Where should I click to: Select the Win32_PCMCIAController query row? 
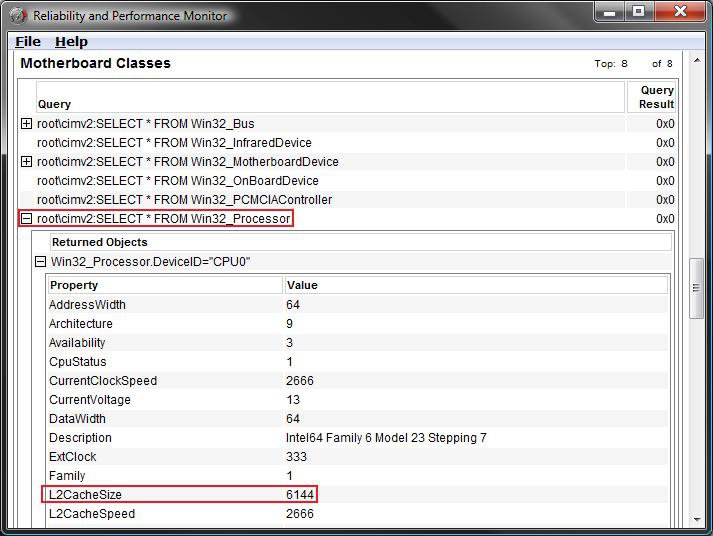coord(184,200)
